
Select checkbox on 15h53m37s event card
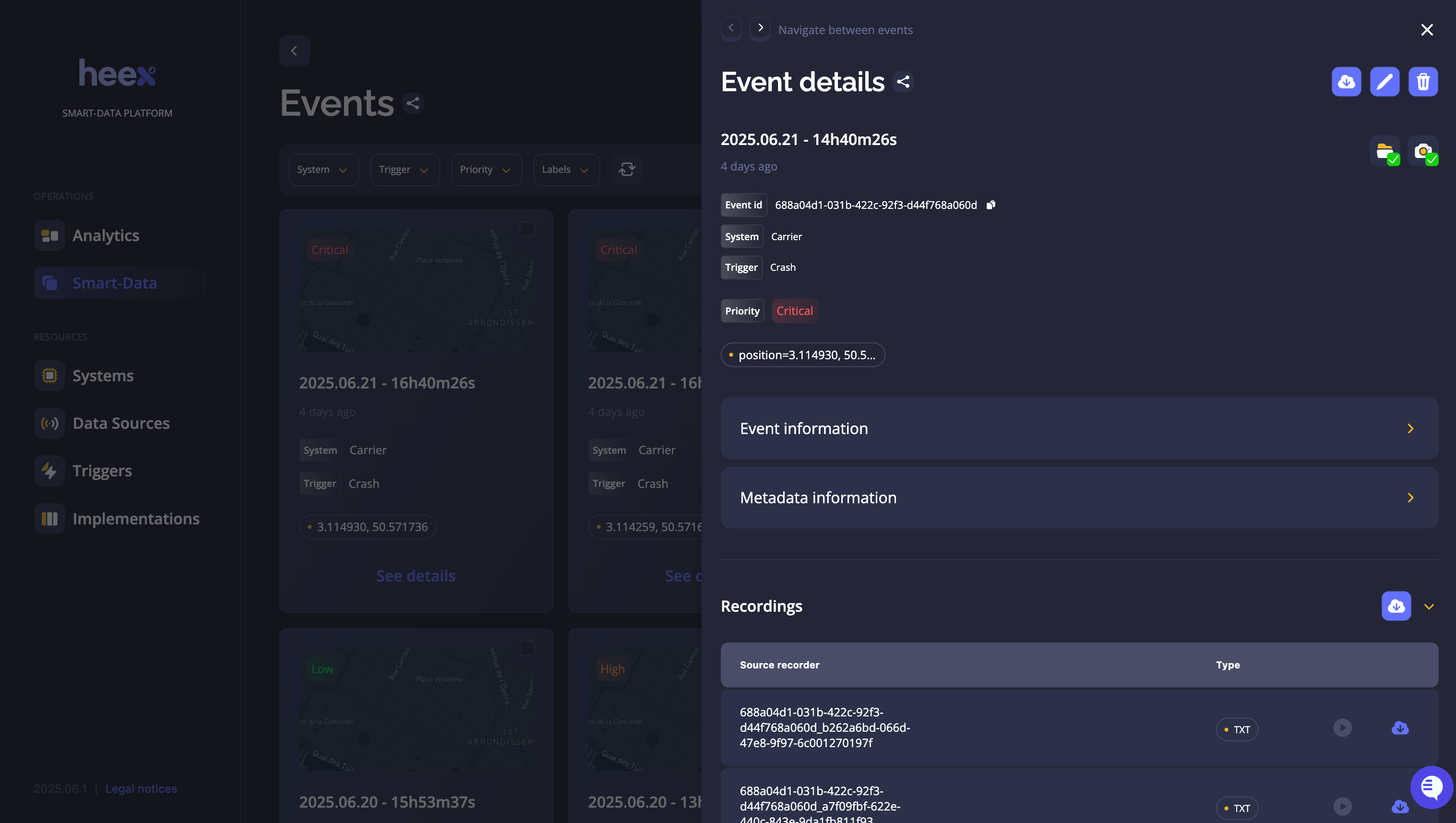click(527, 648)
